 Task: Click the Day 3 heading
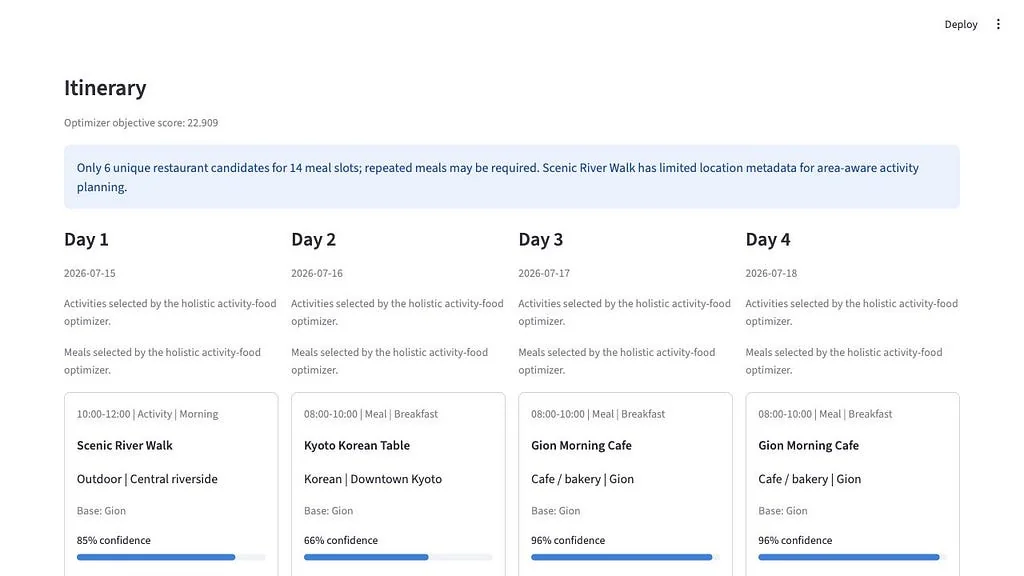point(541,240)
